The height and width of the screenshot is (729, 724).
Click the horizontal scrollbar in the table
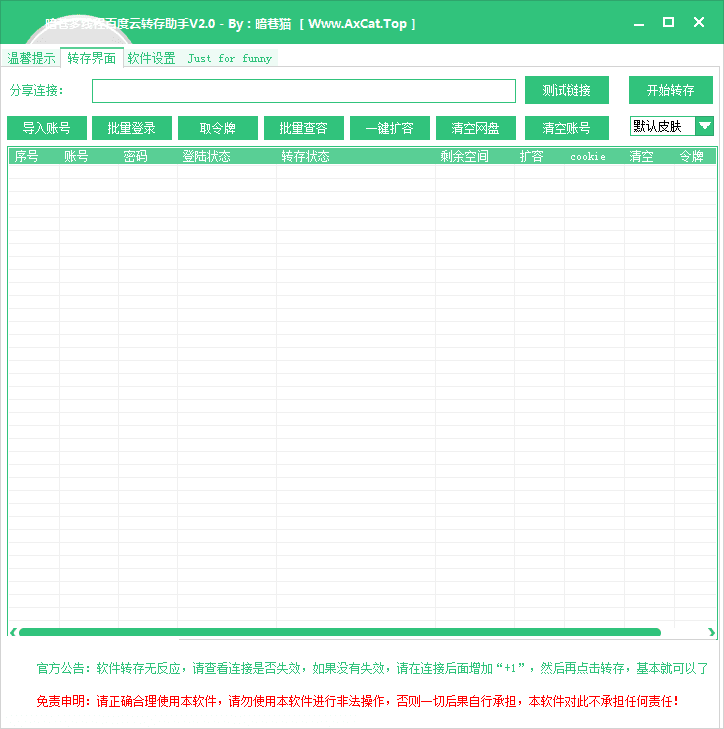[x=340, y=632]
